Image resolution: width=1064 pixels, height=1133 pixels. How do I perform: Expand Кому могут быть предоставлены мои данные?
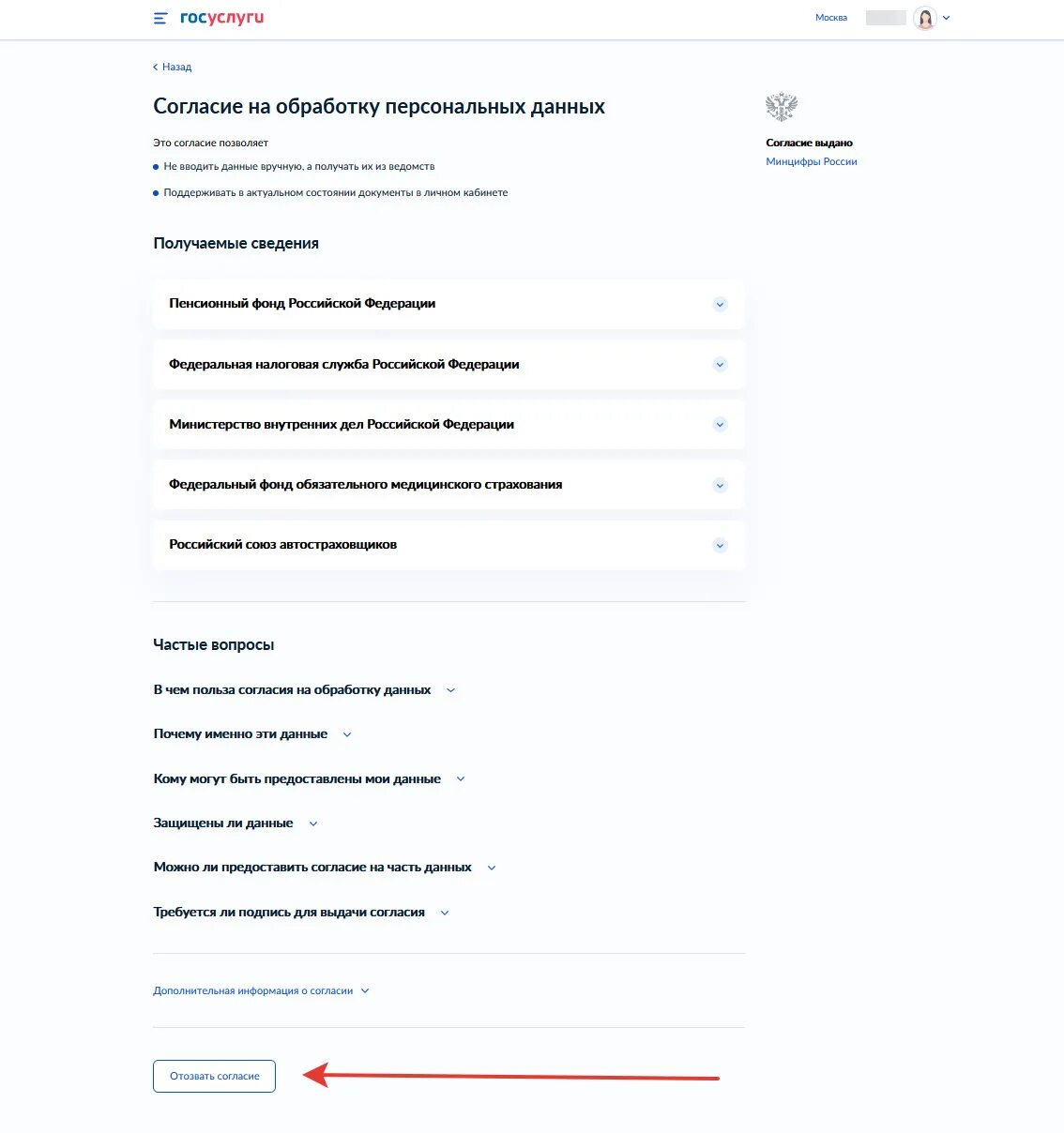pyautogui.click(x=309, y=778)
